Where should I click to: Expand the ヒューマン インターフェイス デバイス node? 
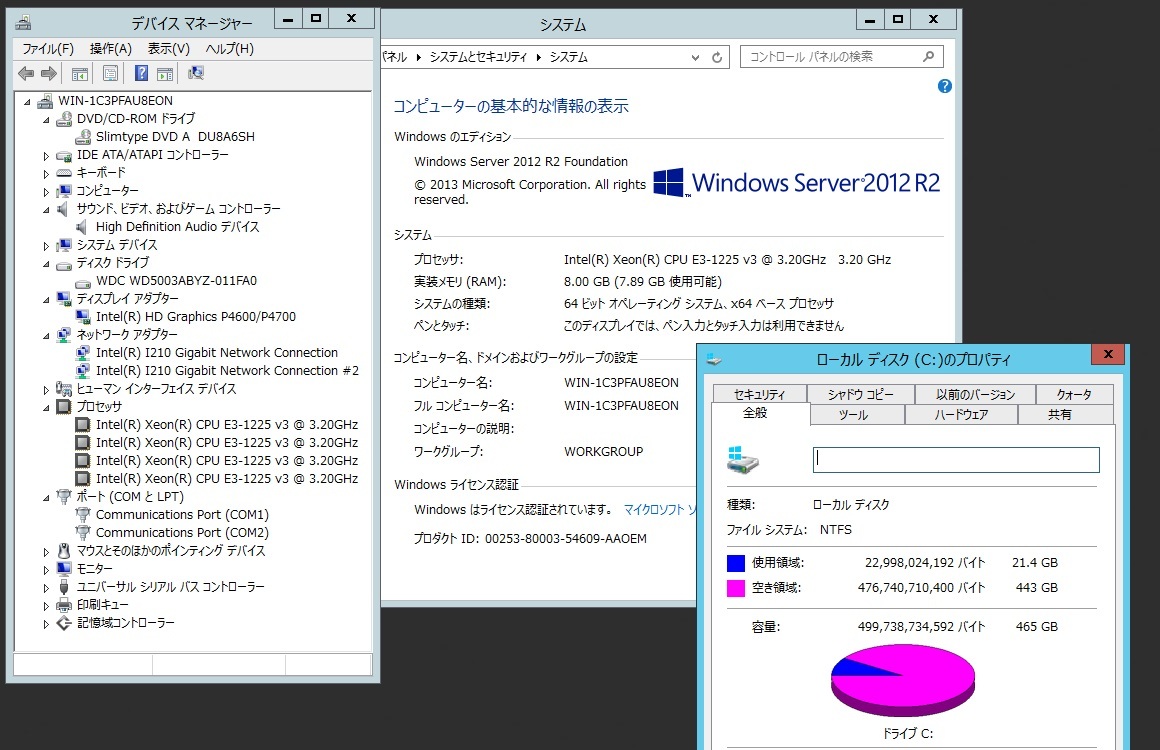pos(46,389)
